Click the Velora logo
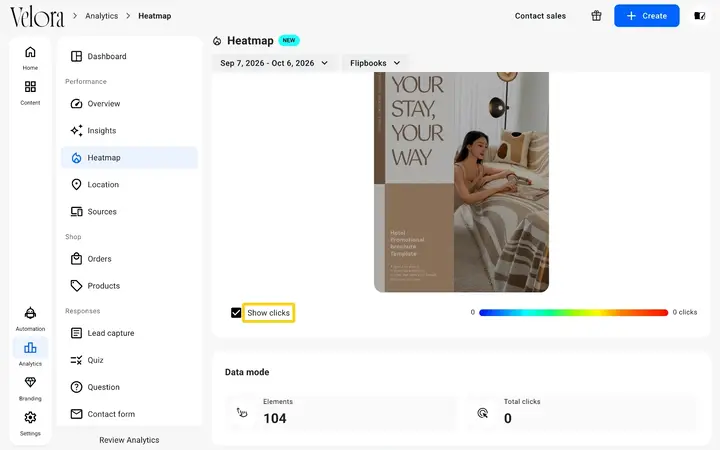 pos(37,17)
